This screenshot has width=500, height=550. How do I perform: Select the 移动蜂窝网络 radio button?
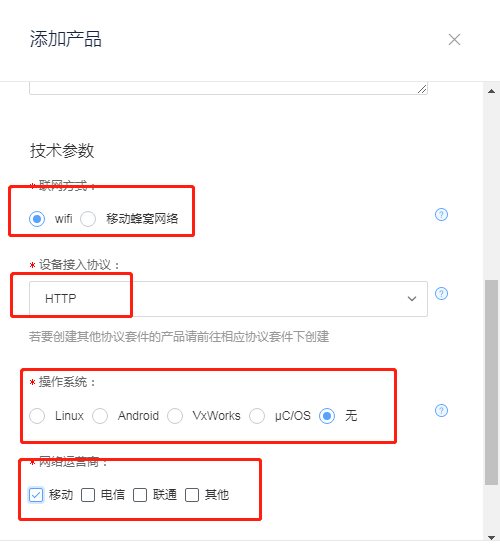point(88,219)
